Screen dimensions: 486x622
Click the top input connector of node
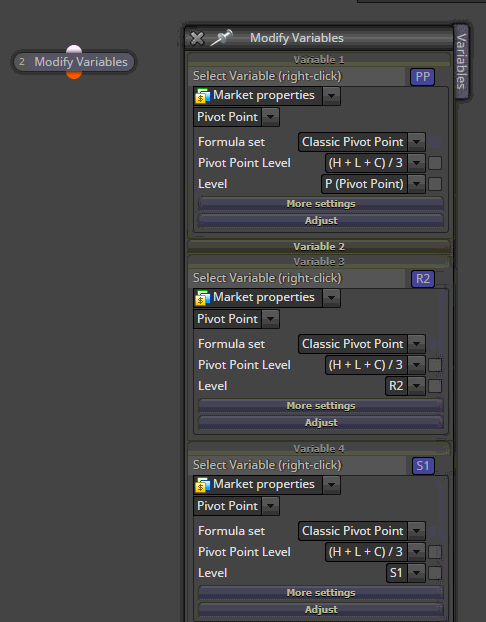point(74,50)
